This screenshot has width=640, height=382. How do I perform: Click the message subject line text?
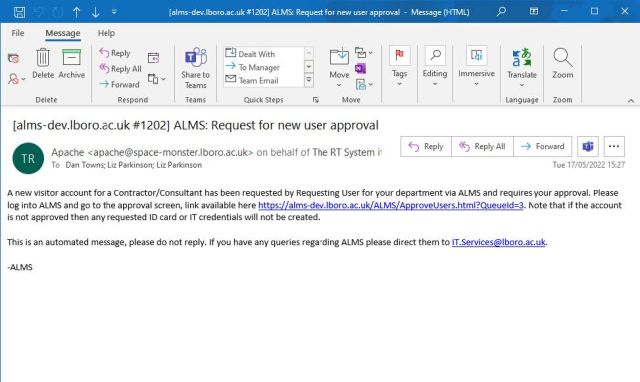(x=196, y=125)
